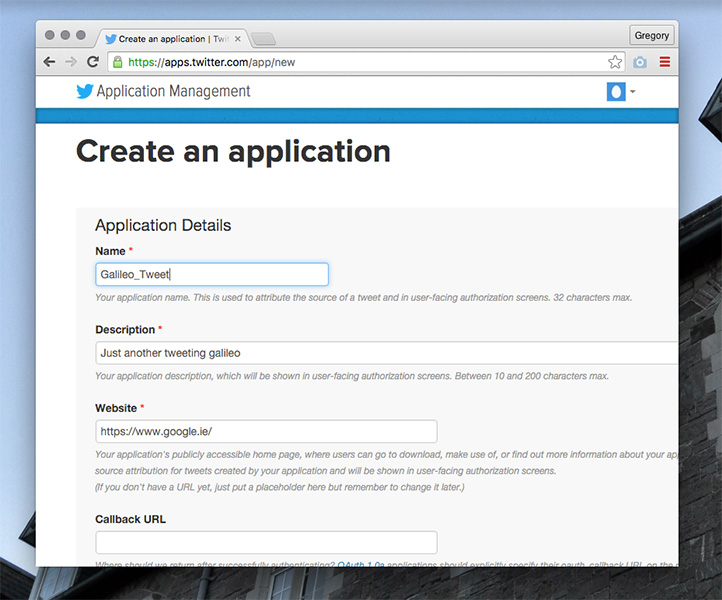This screenshot has height=600, width=722.
Task: Click the Application Management header link
Action: [x=173, y=91]
